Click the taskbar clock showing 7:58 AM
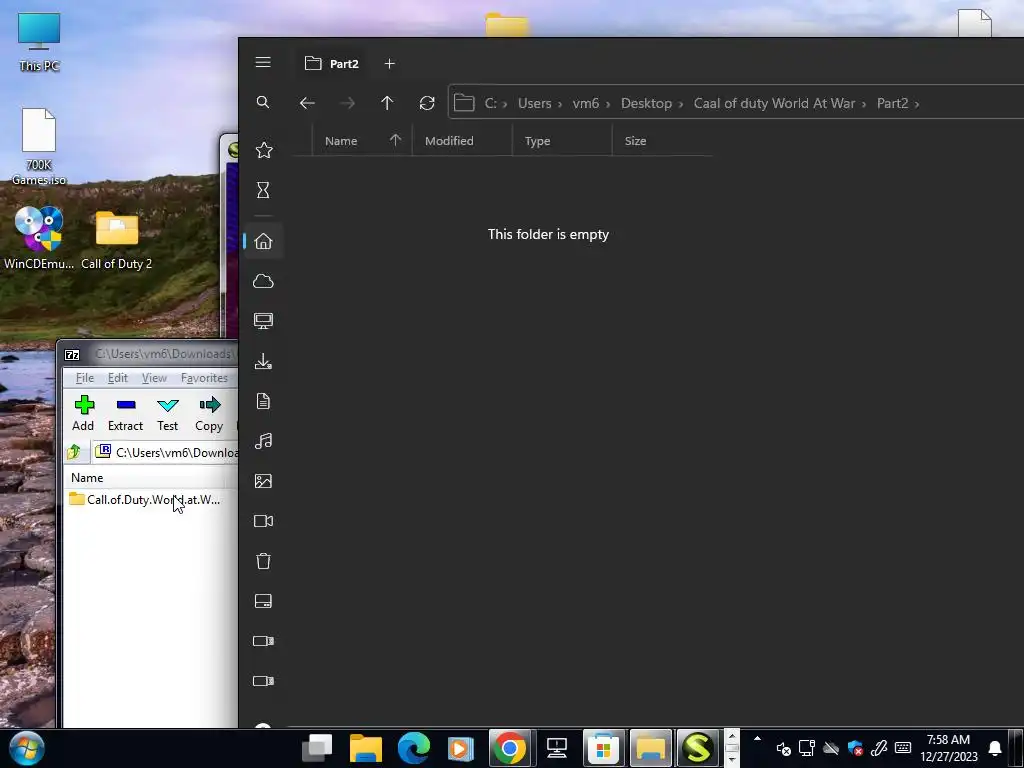This screenshot has width=1024, height=768. (949, 748)
